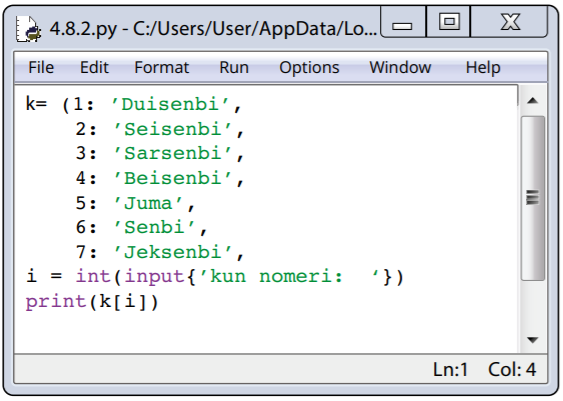Close the 4.8.2.py editor window
The height and width of the screenshot is (401, 563).
pos(510,22)
